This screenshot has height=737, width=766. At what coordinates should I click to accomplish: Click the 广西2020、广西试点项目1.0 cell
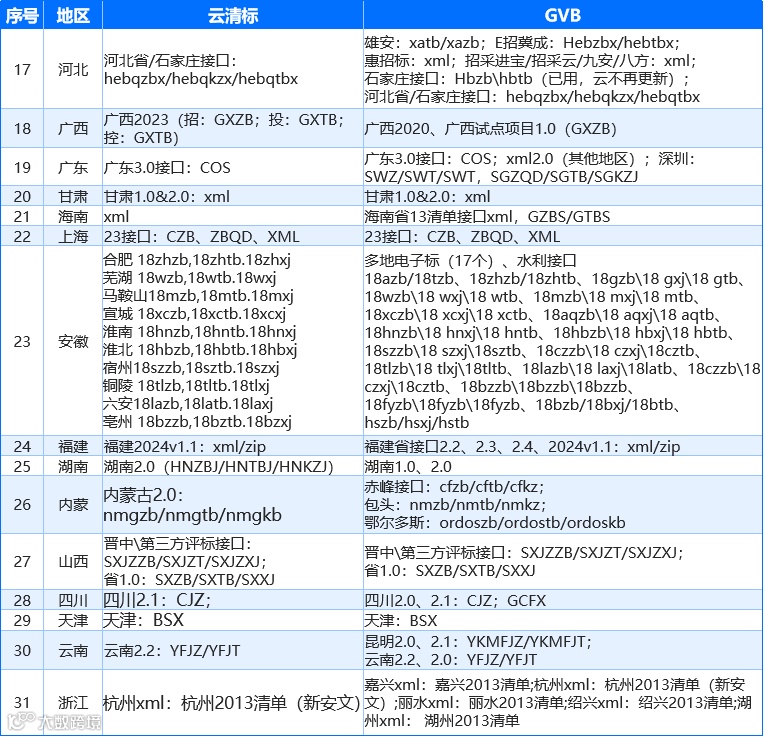pyautogui.click(x=563, y=128)
